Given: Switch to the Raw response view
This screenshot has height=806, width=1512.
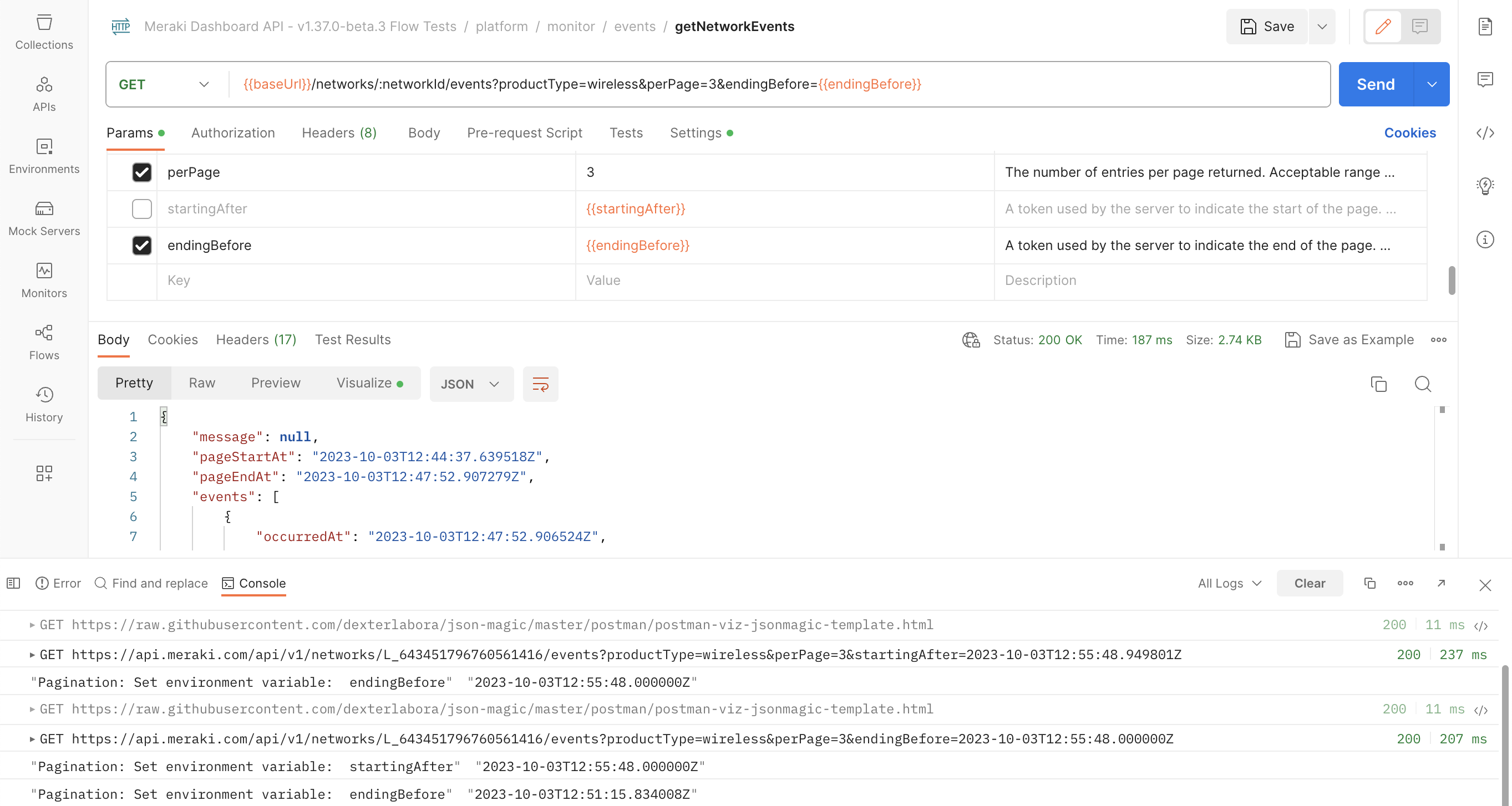Looking at the screenshot, I should (201, 382).
